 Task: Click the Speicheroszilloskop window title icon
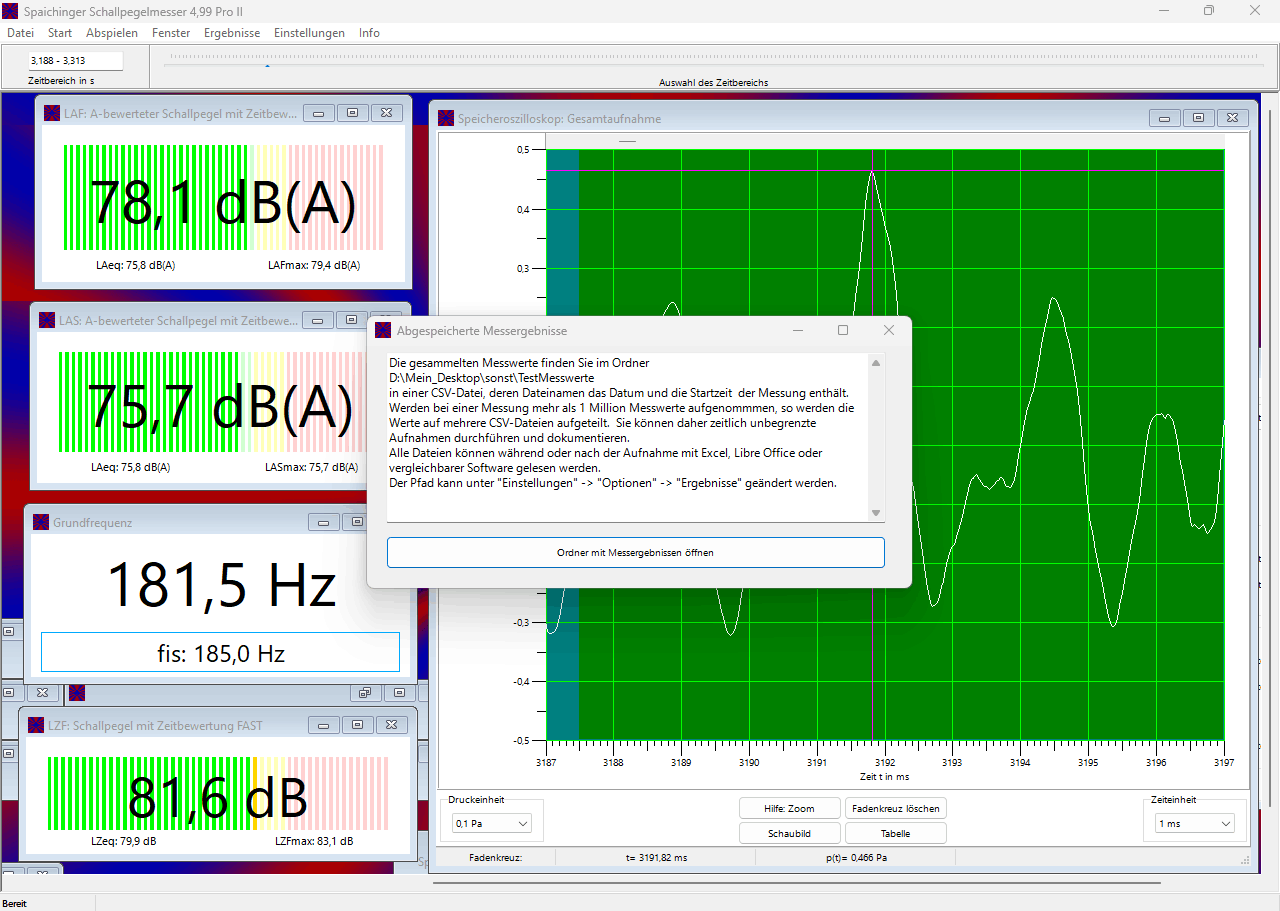coord(446,119)
